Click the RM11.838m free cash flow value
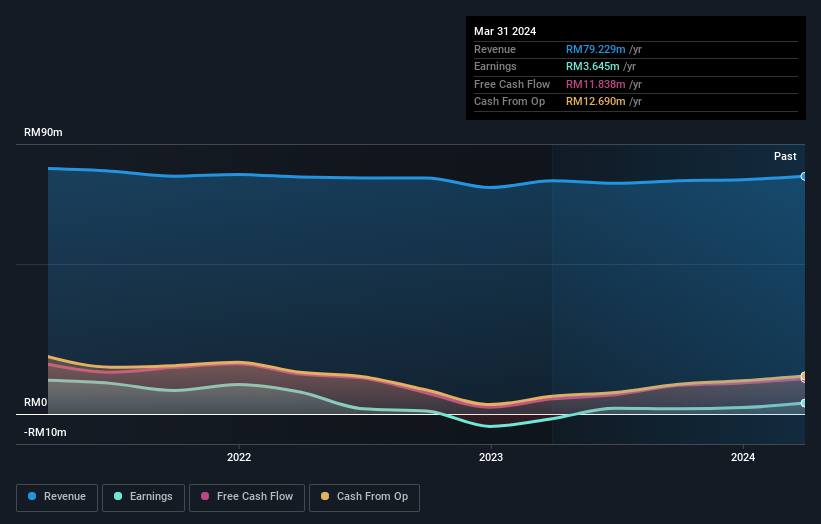 [595, 84]
